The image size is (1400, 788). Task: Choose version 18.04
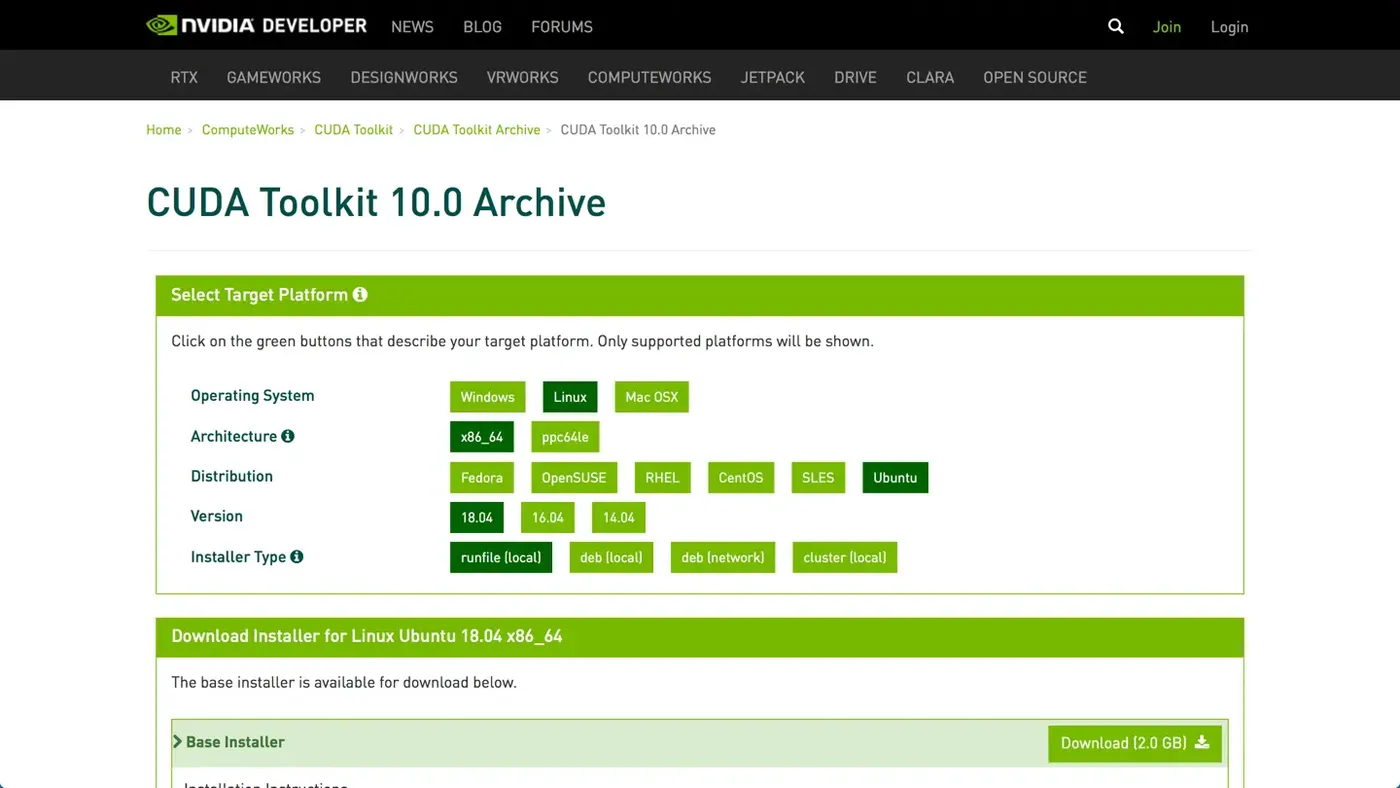[477, 517]
